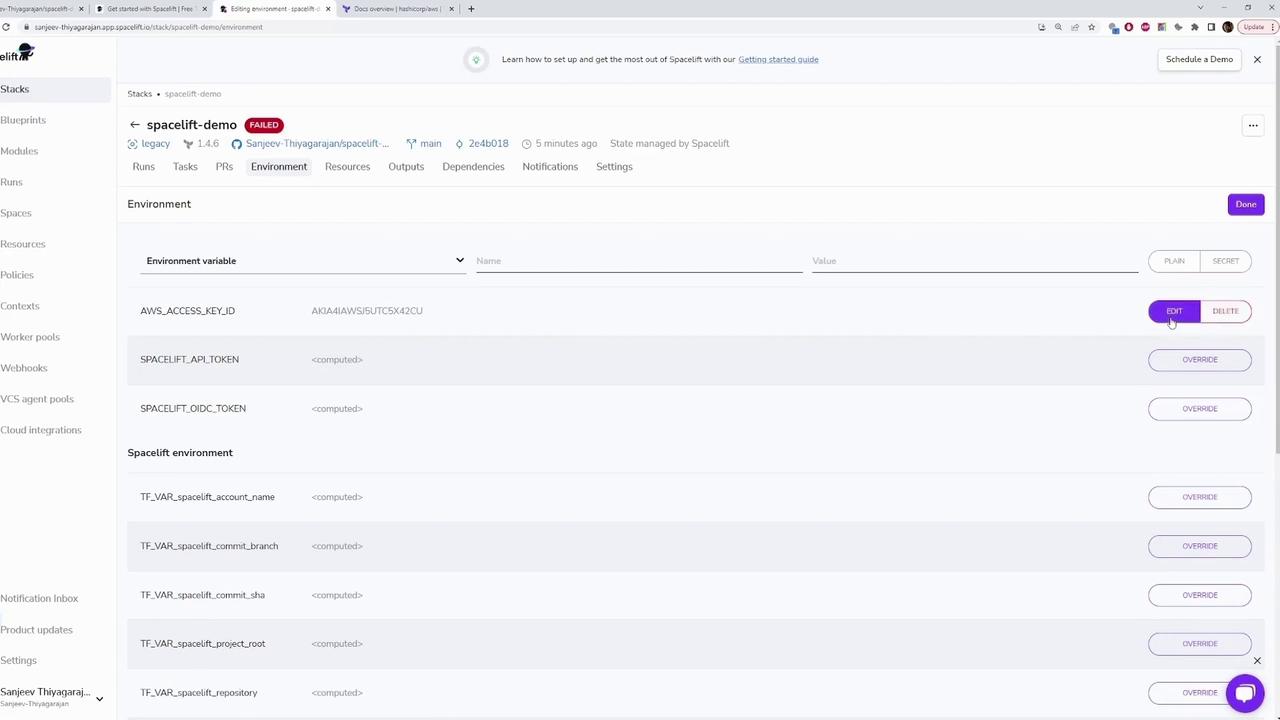Open the Environment variable type dropdown
This screenshot has height=720, width=1280.
tap(304, 261)
